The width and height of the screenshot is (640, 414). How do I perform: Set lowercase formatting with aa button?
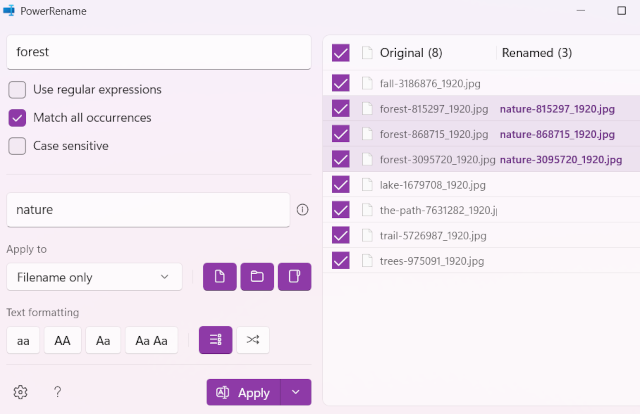point(23,340)
